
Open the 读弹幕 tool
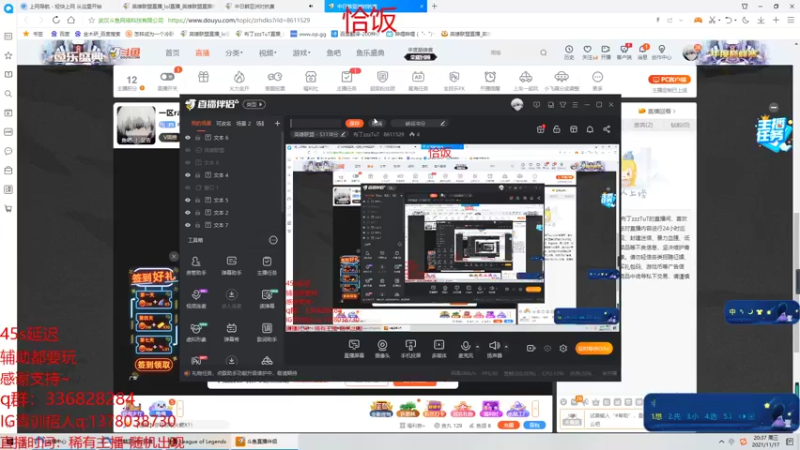click(267, 299)
